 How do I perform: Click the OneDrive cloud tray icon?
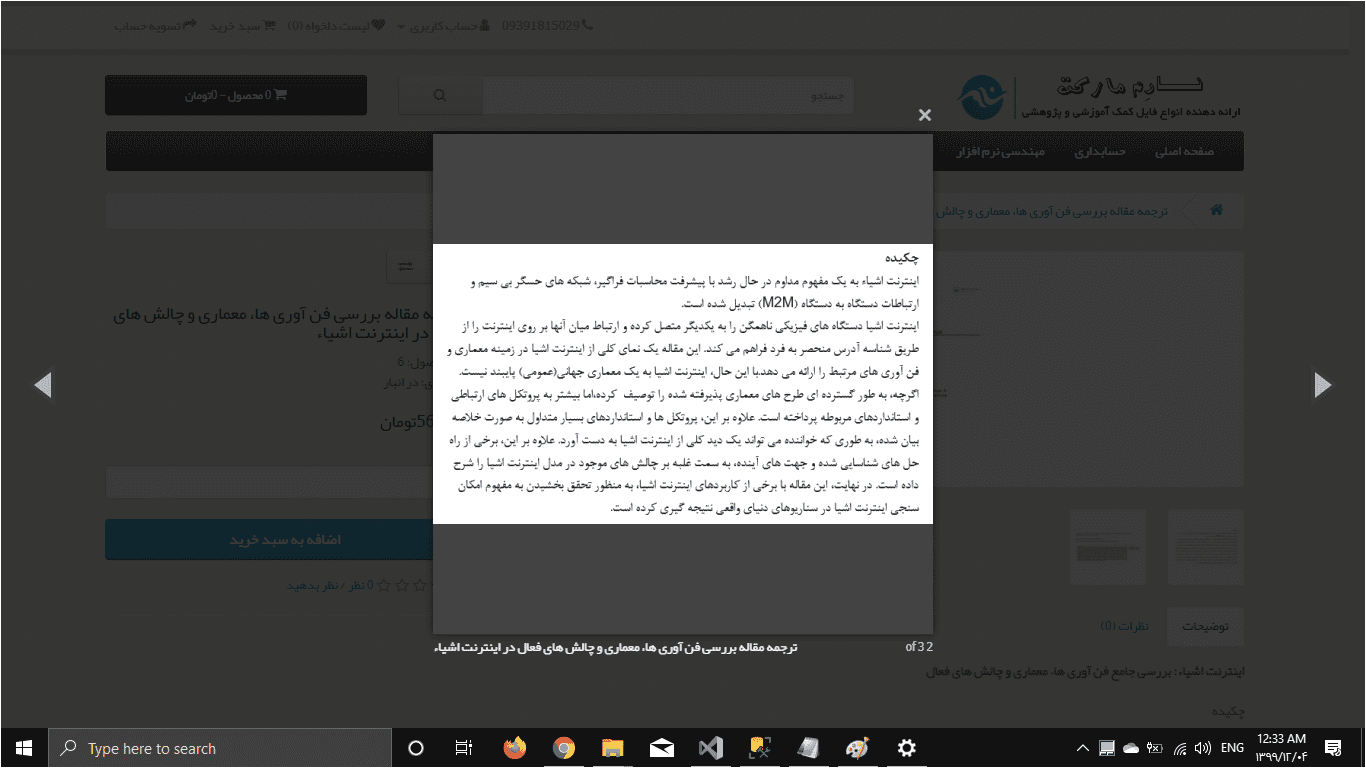[1131, 748]
